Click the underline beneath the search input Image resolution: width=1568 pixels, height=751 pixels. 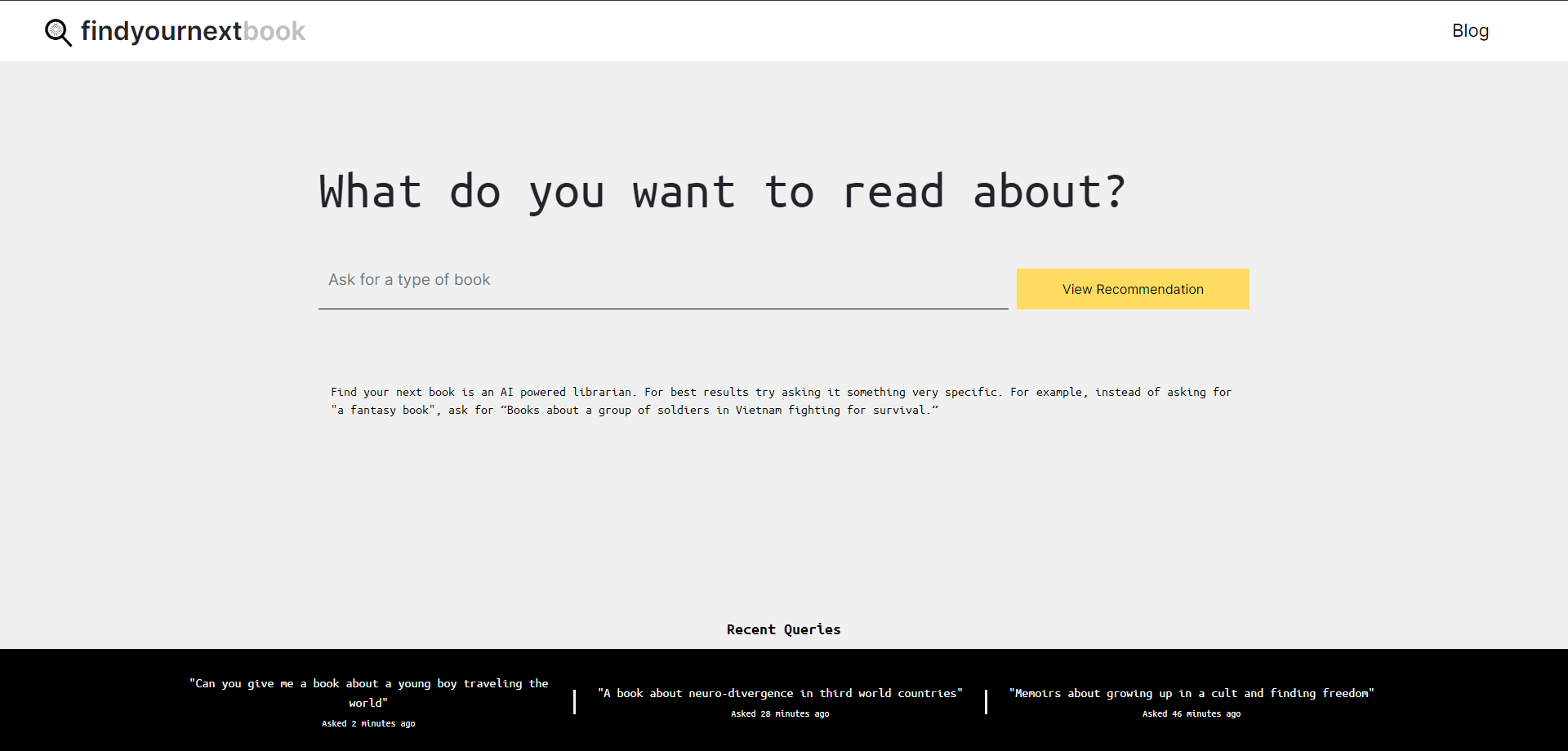[662, 309]
